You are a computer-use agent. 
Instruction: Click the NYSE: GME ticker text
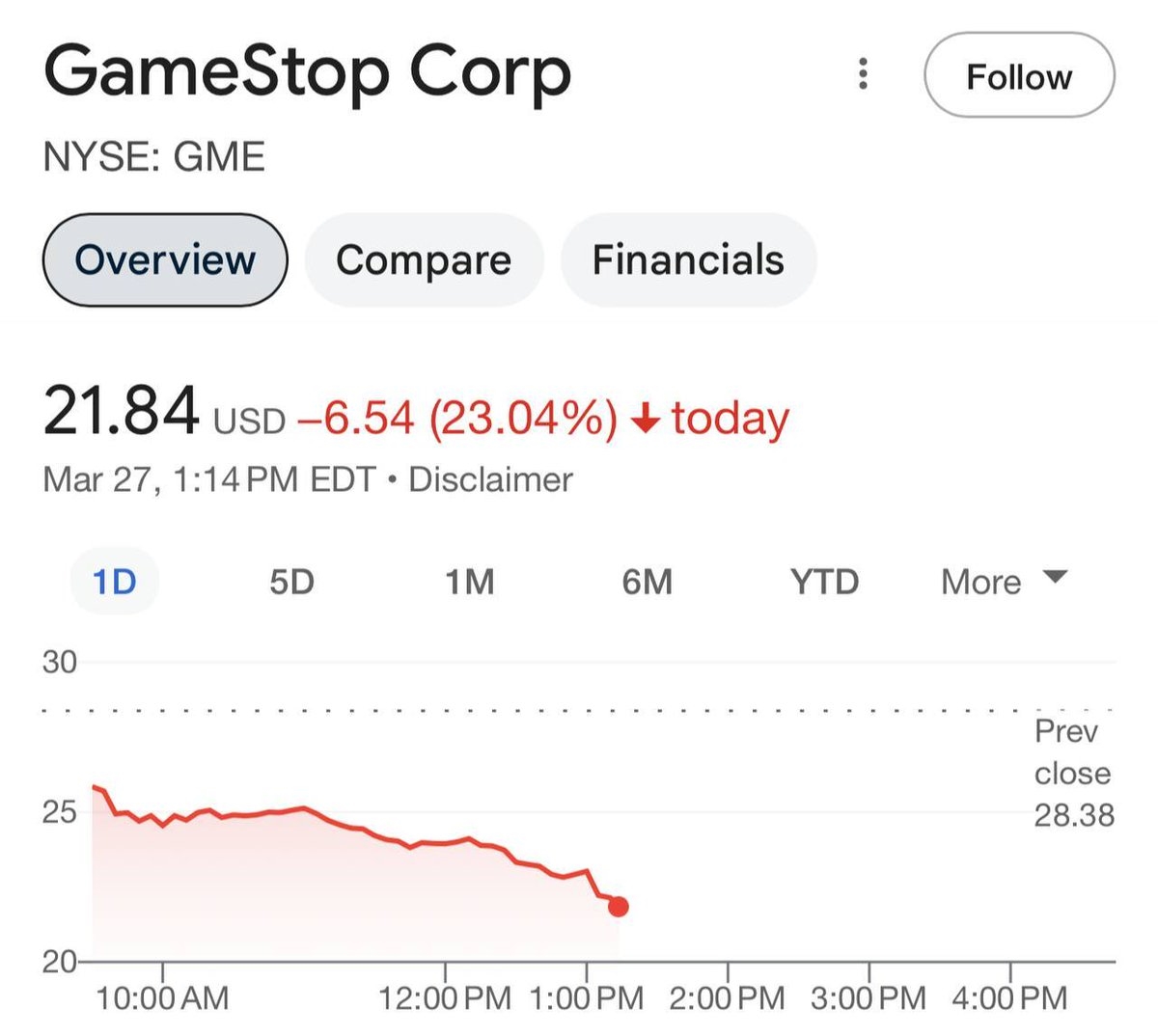click(x=154, y=157)
